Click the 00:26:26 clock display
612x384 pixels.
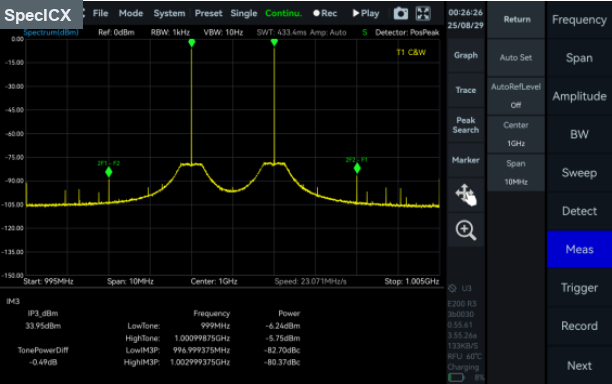point(465,12)
